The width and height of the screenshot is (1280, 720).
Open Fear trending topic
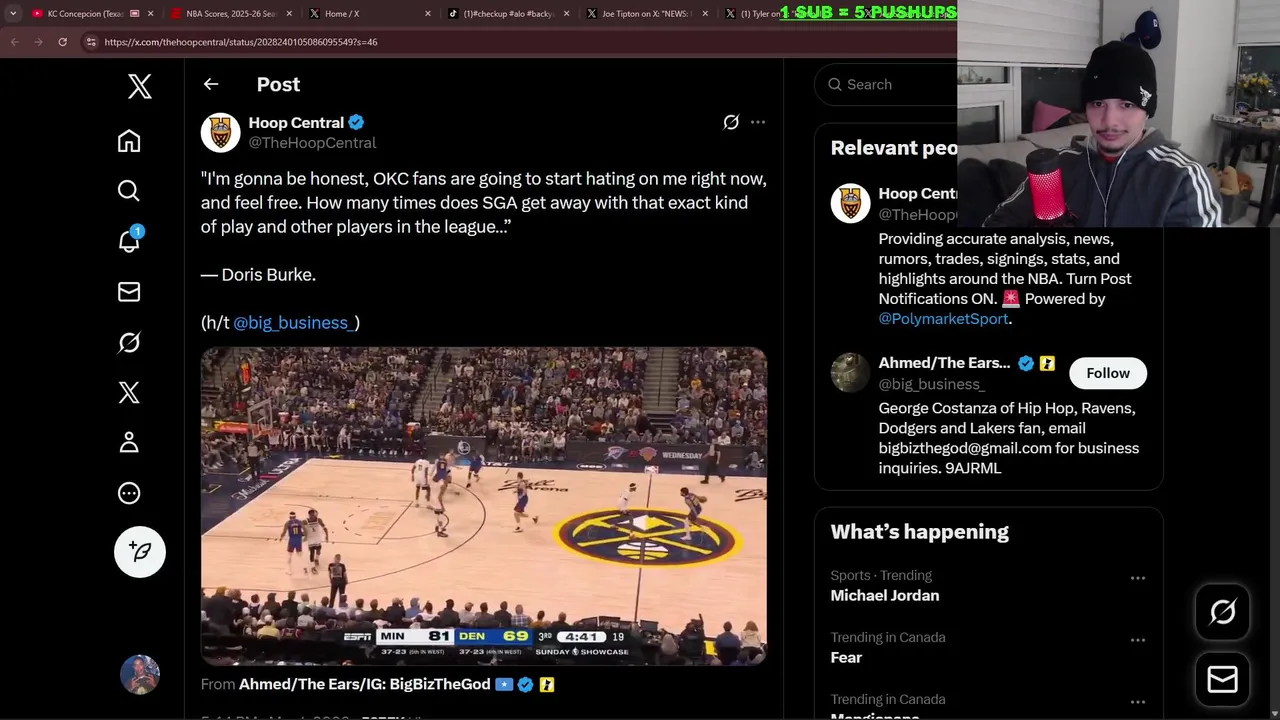(846, 658)
